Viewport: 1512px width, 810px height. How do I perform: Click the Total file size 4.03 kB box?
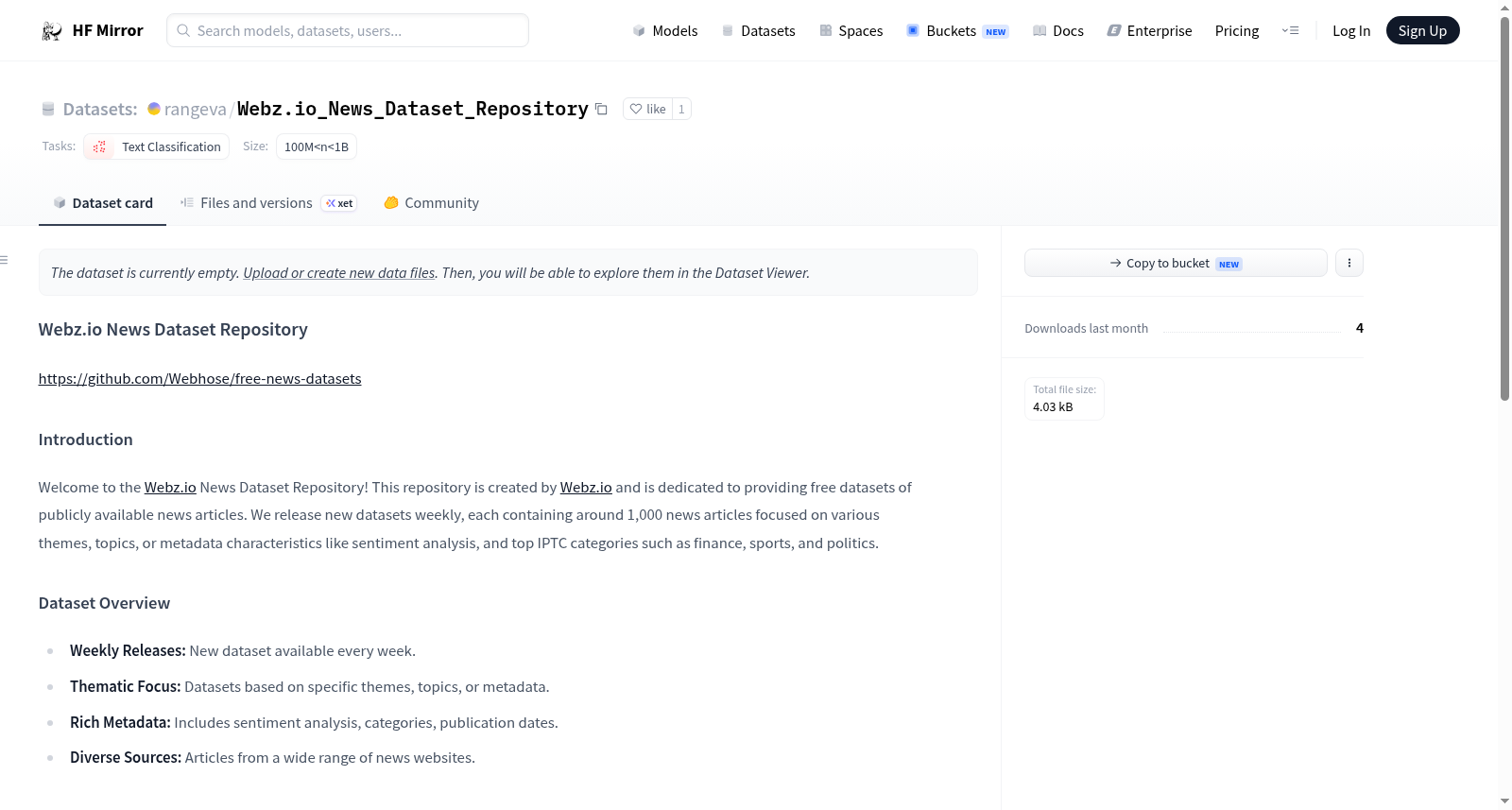pos(1064,399)
